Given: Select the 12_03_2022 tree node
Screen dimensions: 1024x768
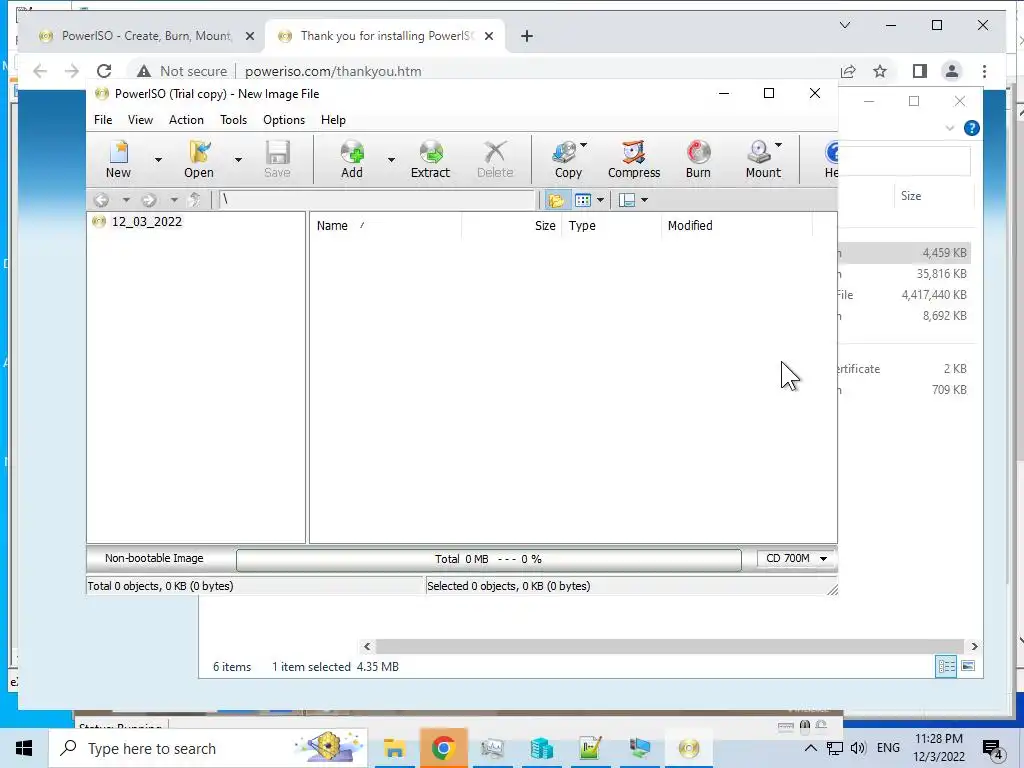Looking at the screenshot, I should tap(146, 221).
